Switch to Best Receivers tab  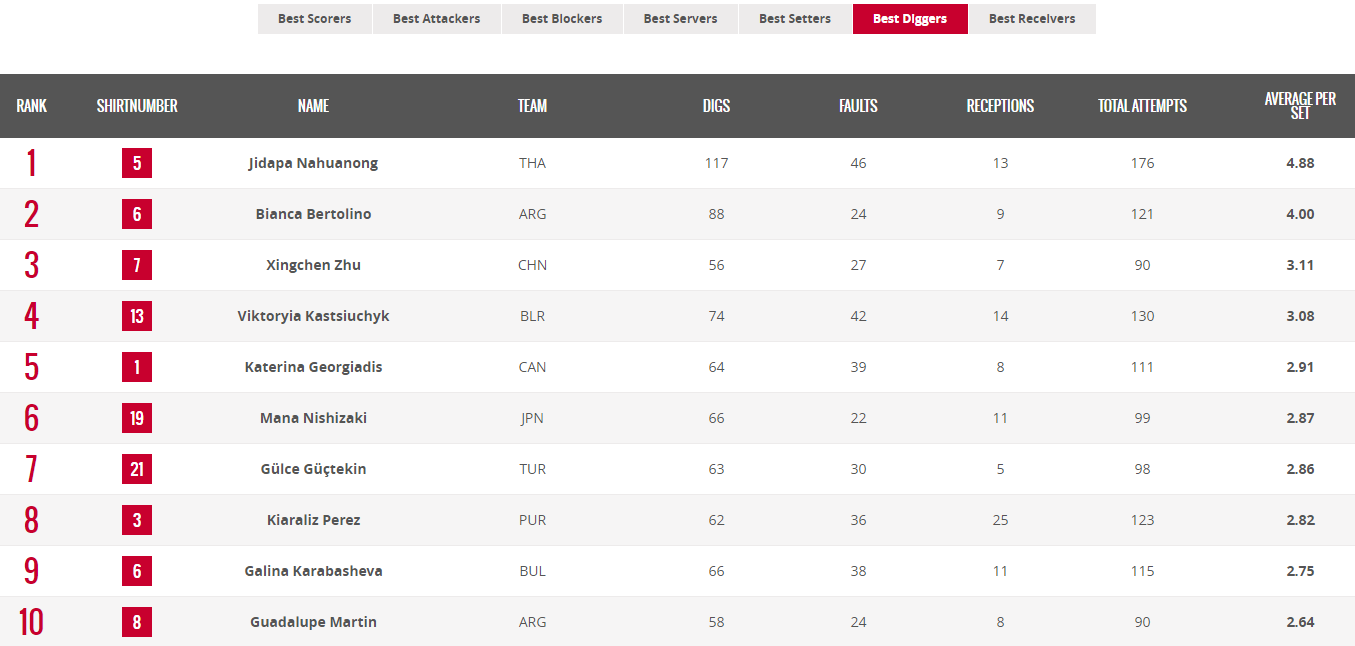pyautogui.click(x=1032, y=19)
